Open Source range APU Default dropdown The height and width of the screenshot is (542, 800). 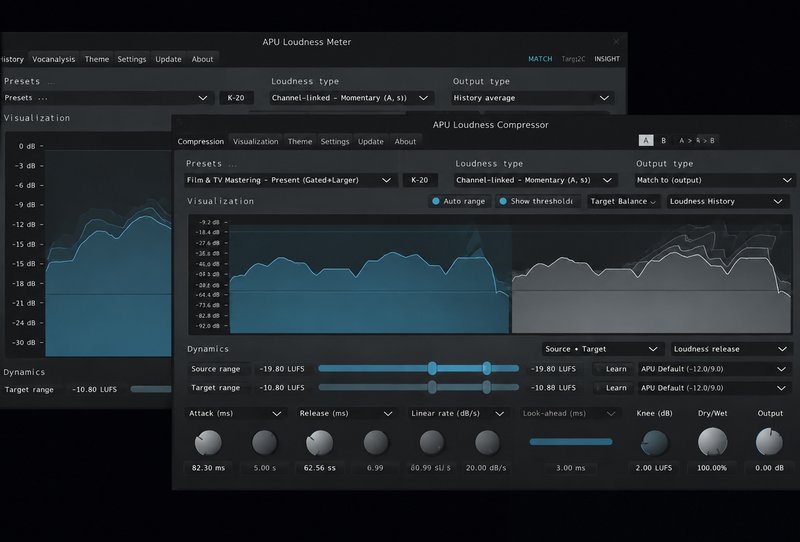[x=714, y=369]
